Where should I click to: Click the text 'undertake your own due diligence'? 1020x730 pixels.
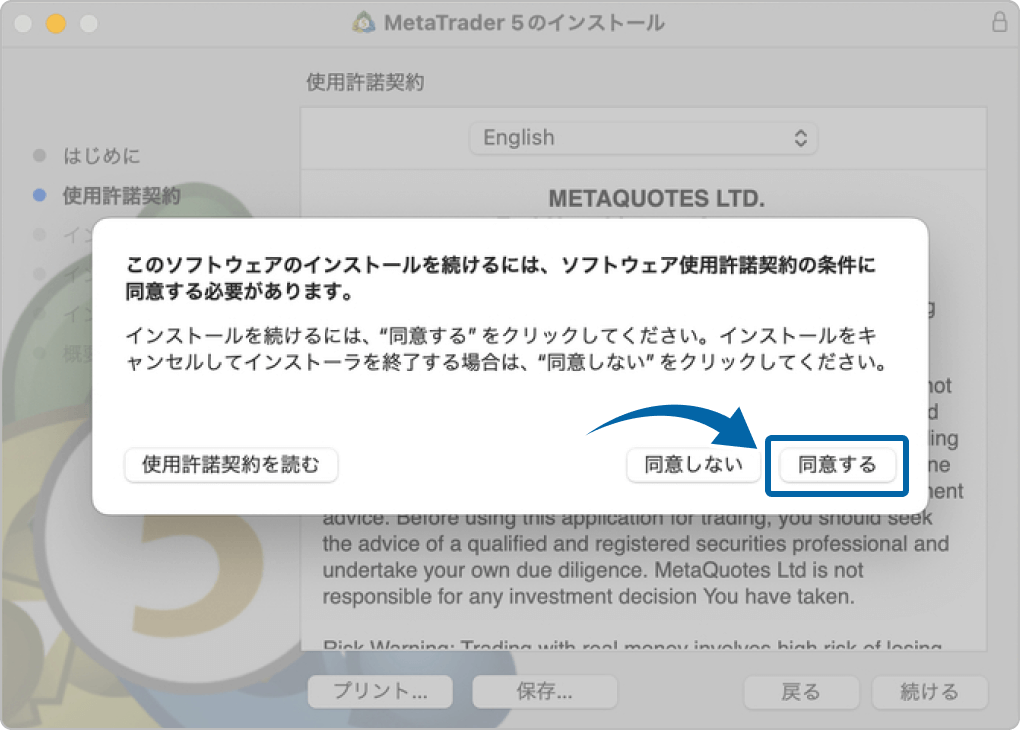click(485, 570)
